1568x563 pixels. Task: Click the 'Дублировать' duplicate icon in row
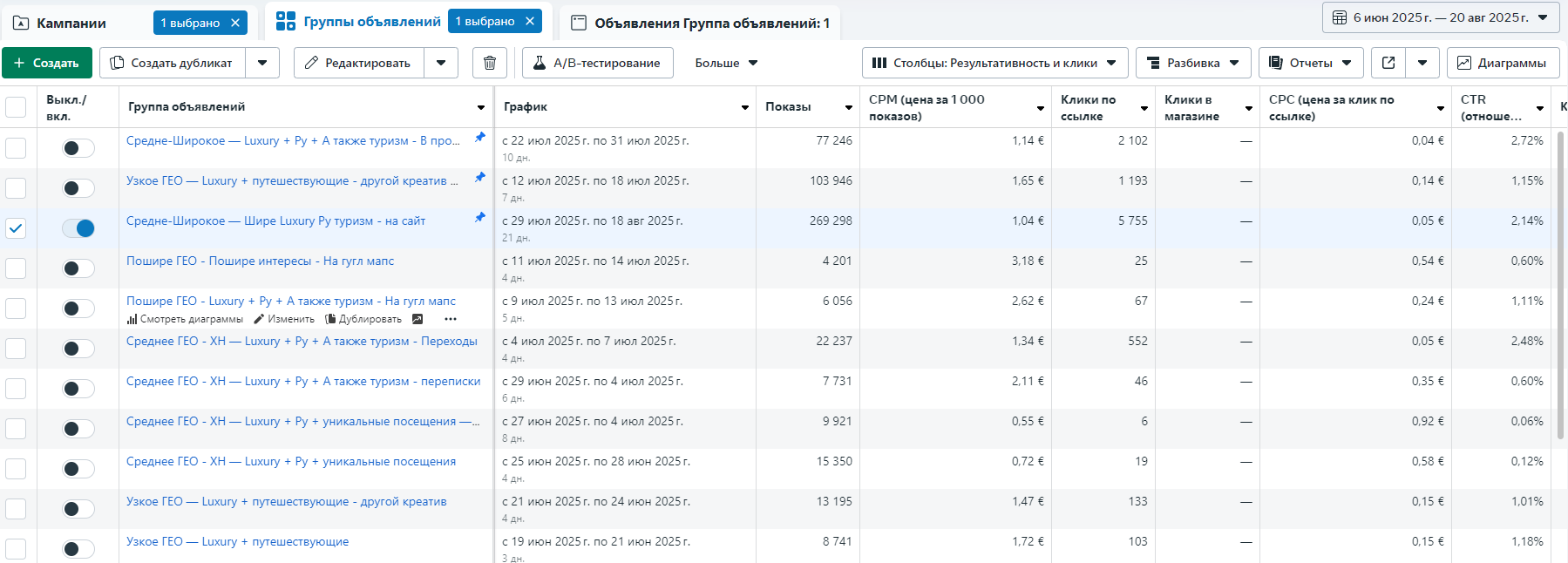click(x=330, y=319)
